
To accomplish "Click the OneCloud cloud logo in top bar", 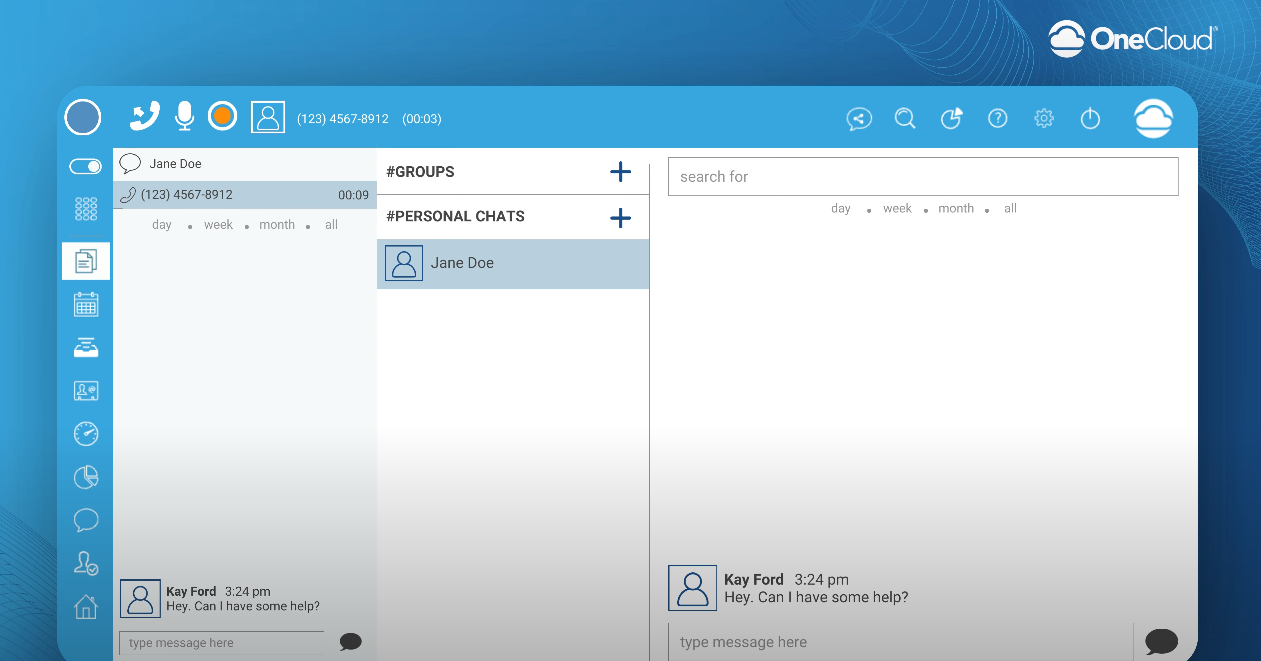I will (x=1153, y=118).
